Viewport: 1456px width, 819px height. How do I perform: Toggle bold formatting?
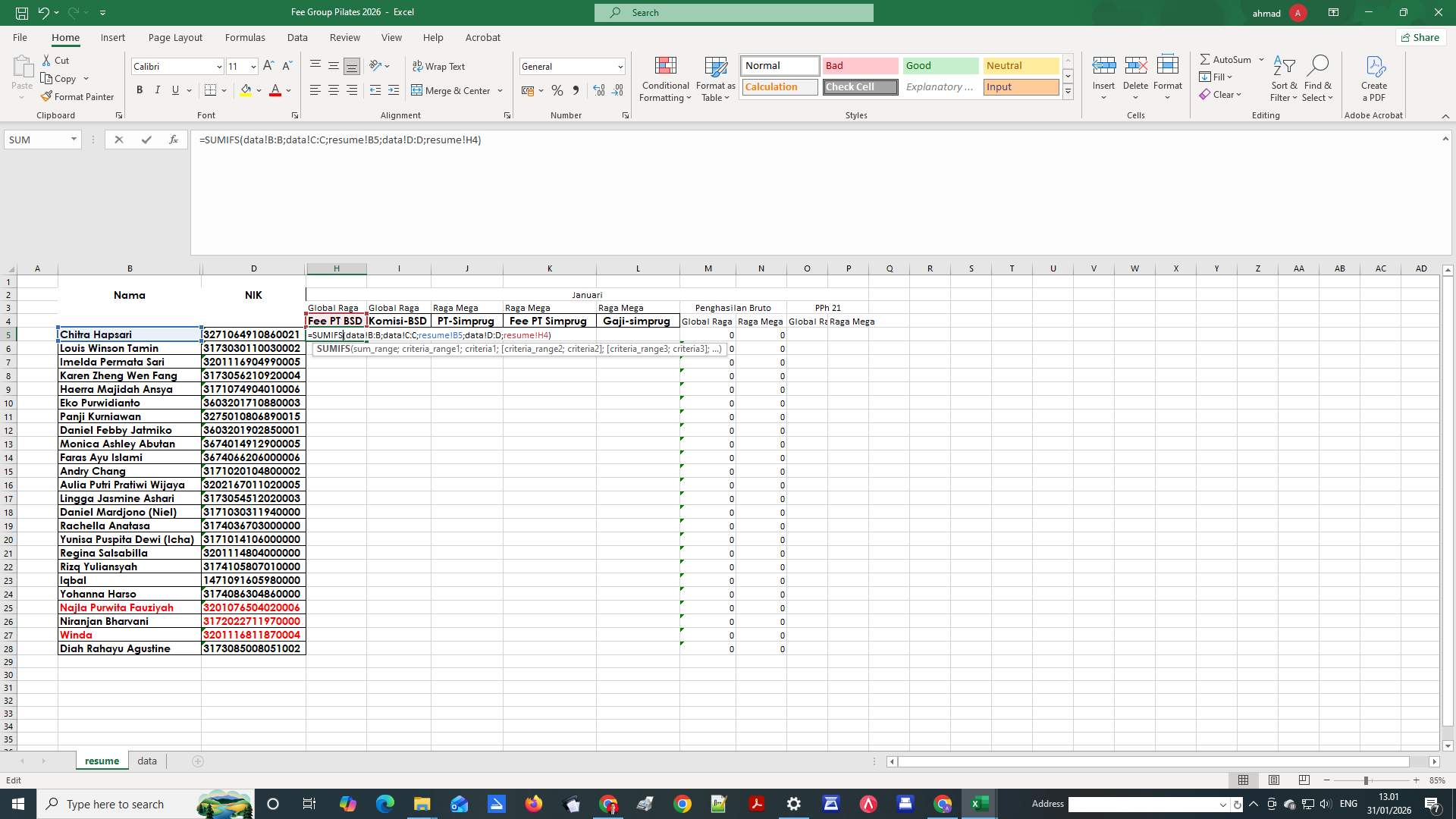[140, 89]
